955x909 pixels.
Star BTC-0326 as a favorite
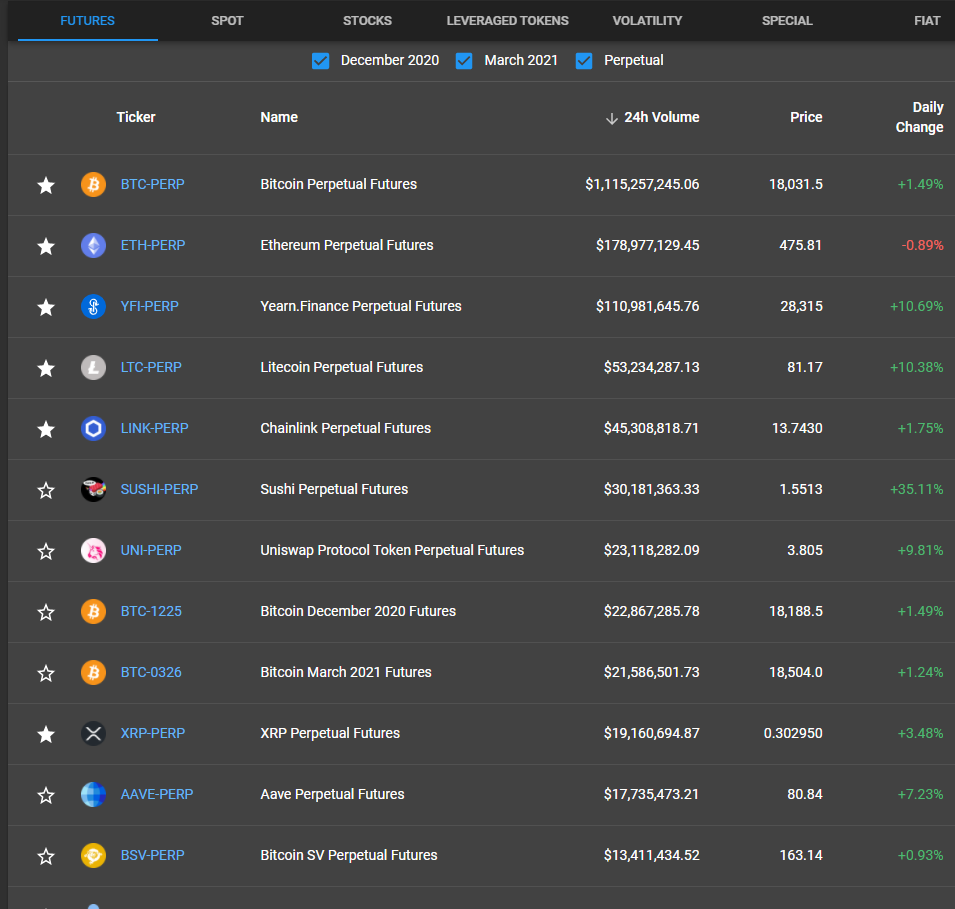46,673
